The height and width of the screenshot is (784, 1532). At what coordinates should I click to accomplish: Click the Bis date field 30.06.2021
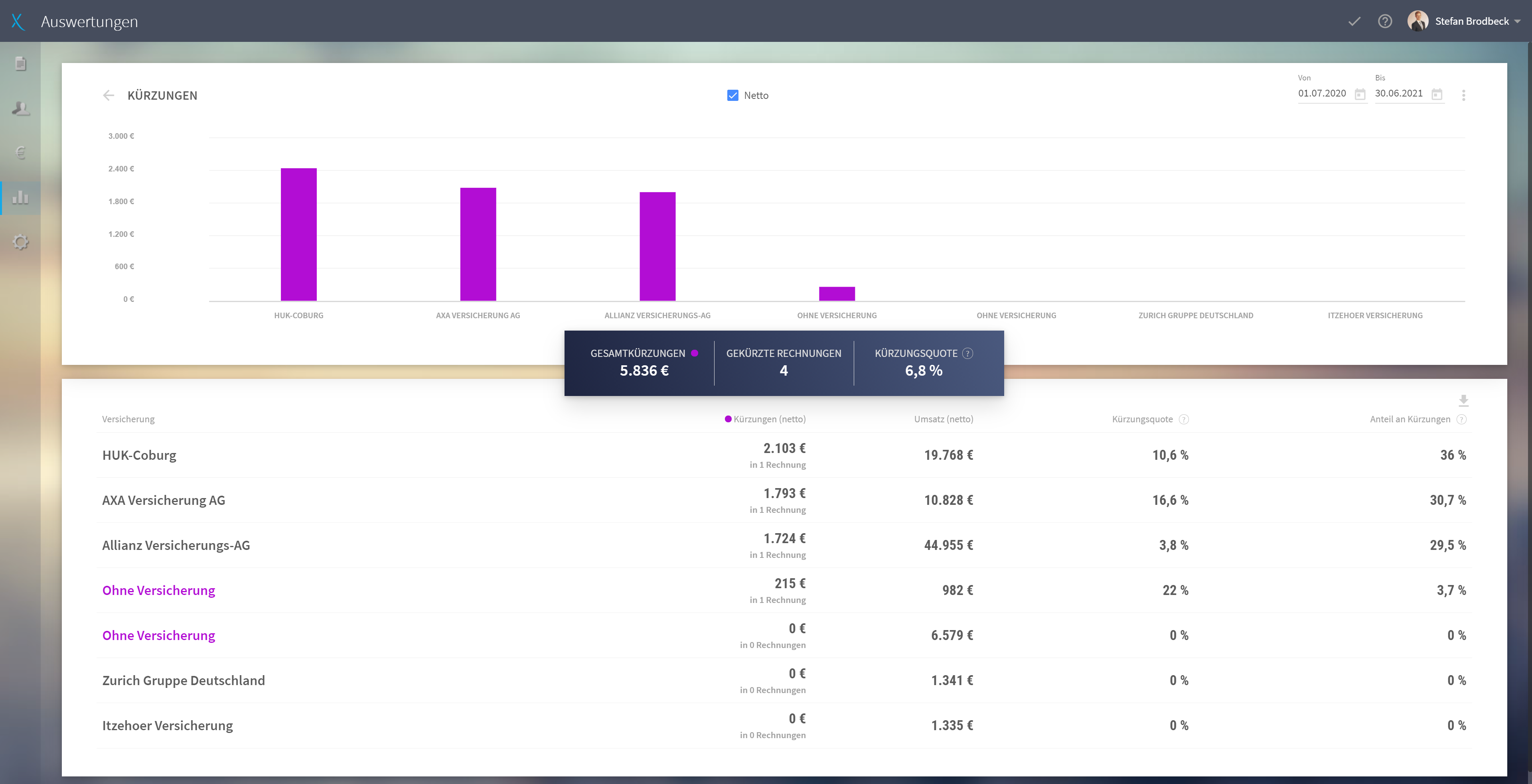pos(1399,93)
